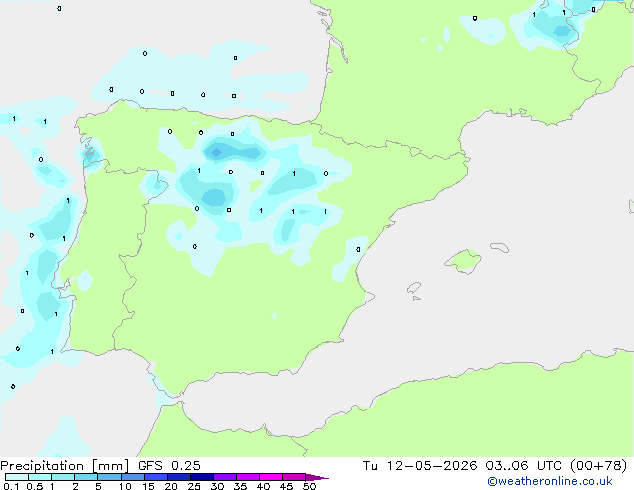Select the 35–40 mm legend color swatch

248,477
